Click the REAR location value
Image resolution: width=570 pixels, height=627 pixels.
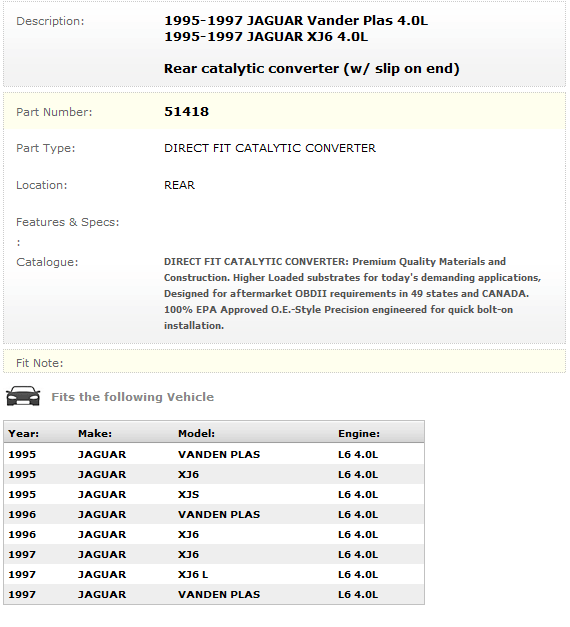coord(180,185)
